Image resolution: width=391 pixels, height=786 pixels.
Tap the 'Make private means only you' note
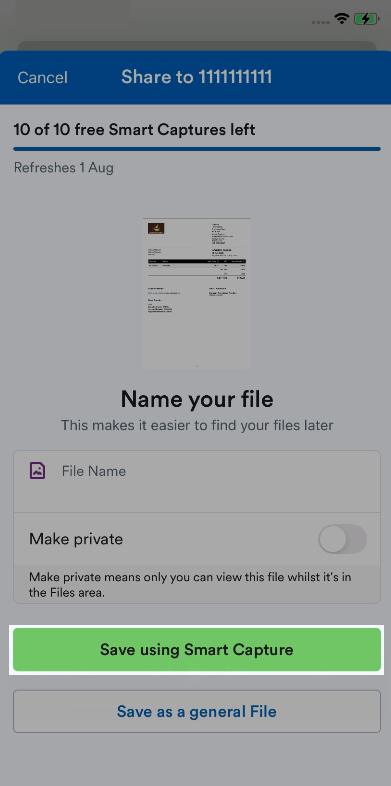190,585
